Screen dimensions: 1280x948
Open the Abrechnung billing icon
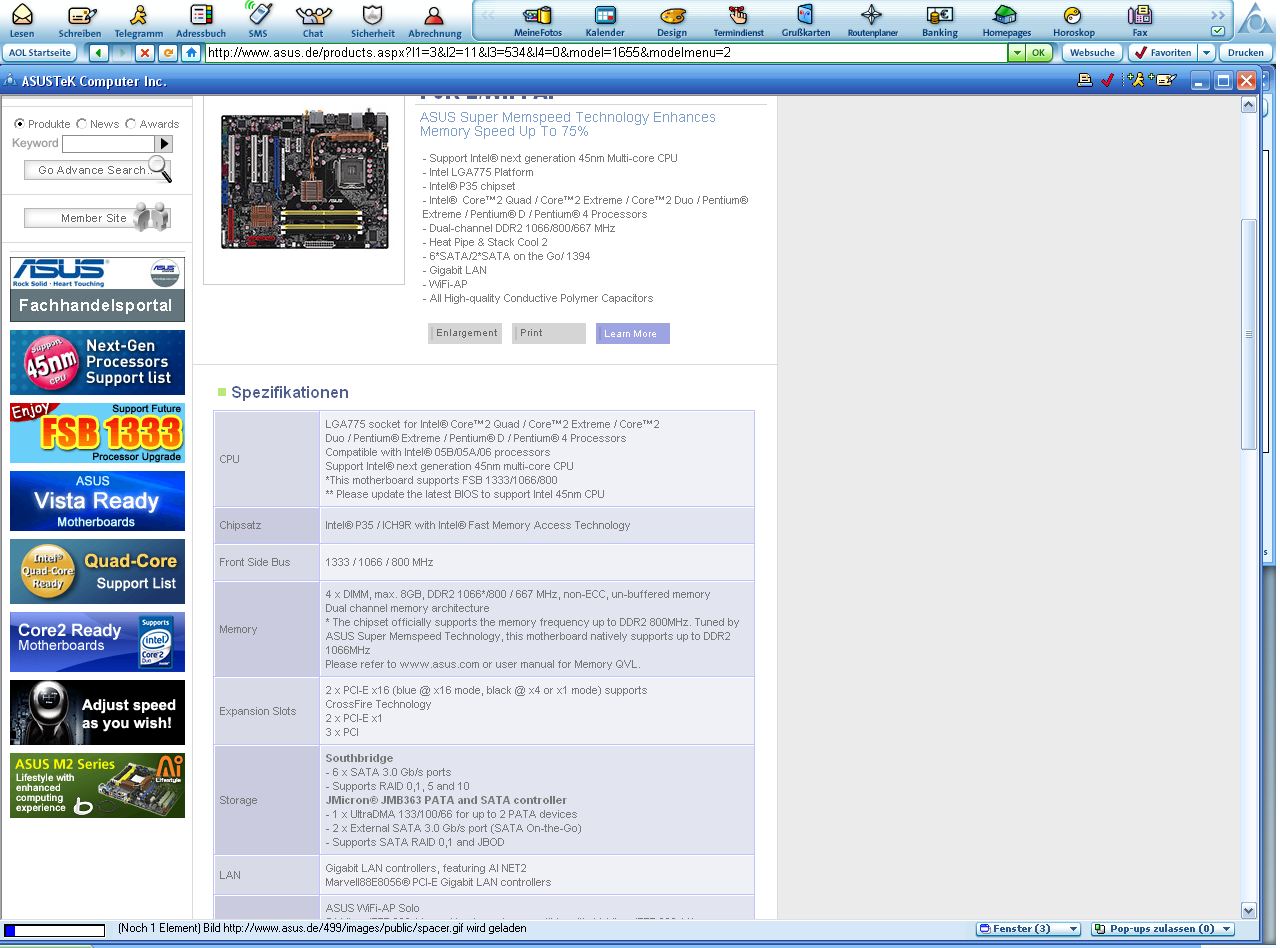click(434, 15)
